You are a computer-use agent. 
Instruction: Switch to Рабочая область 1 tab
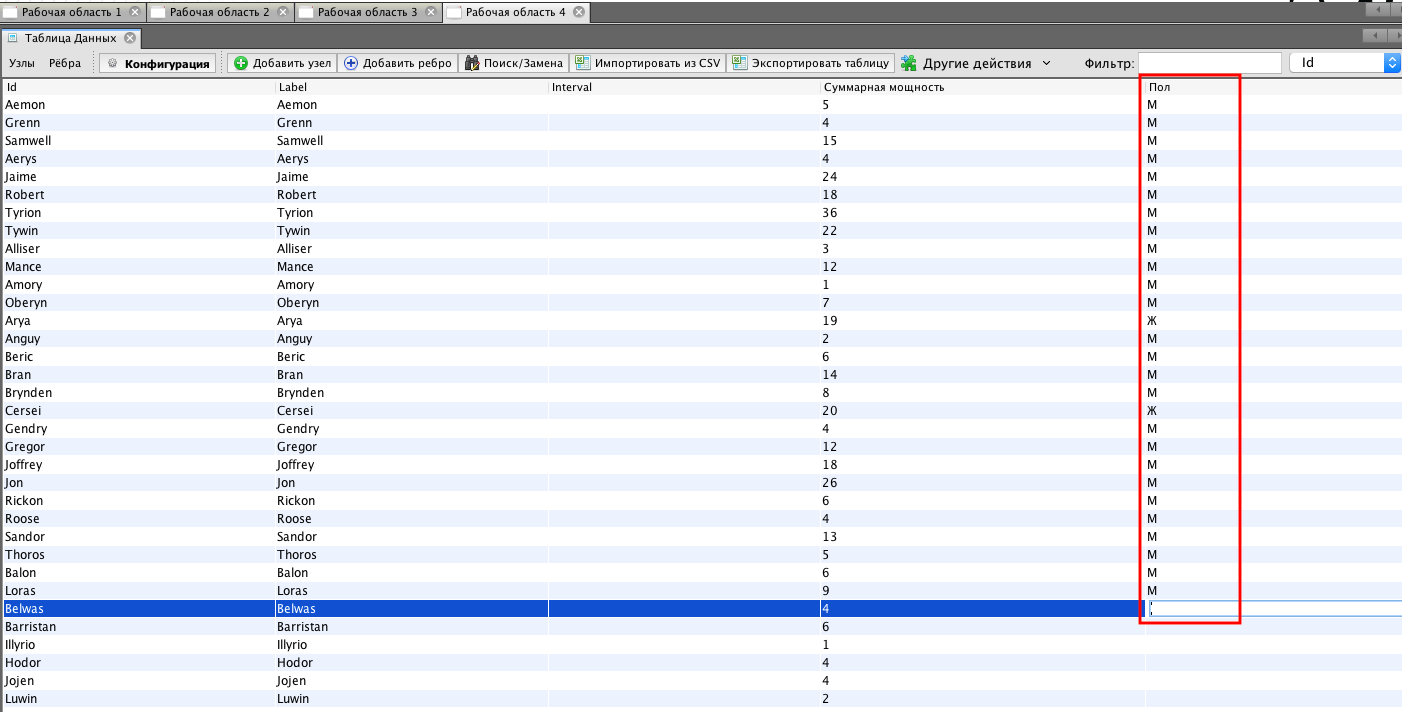[70, 12]
